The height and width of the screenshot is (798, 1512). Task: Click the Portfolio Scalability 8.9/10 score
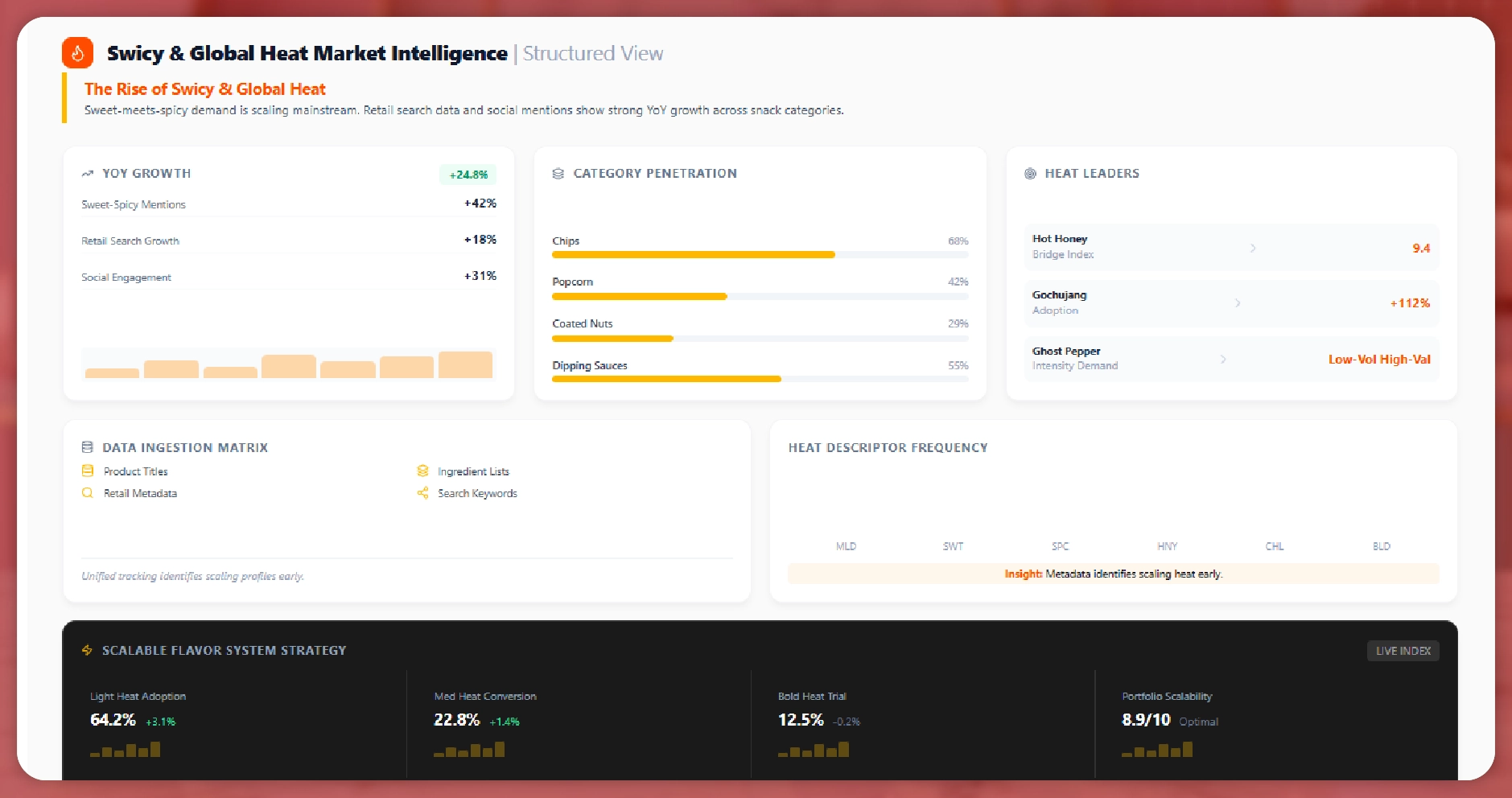(1146, 720)
